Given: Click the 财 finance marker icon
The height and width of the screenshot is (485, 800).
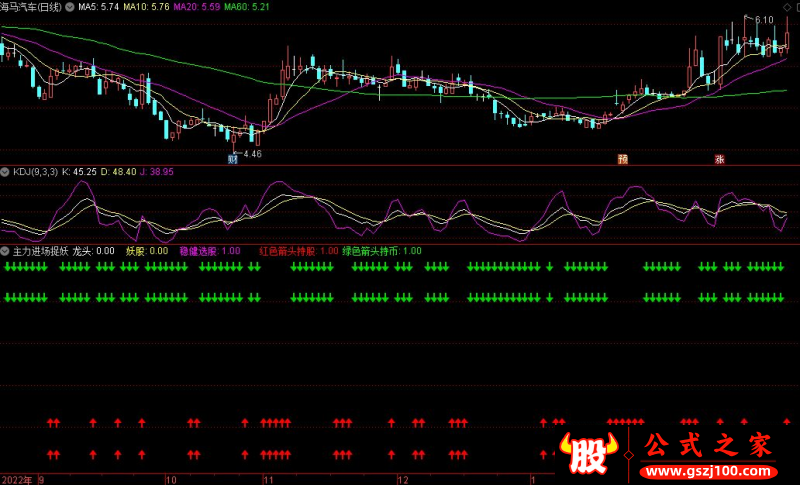Looking at the screenshot, I should click(233, 159).
